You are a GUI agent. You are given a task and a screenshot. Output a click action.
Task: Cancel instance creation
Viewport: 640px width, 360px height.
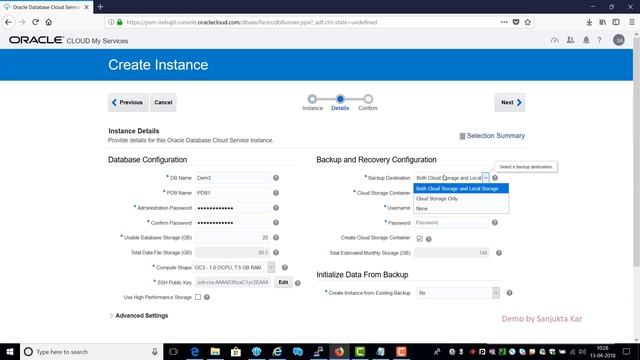pos(163,102)
